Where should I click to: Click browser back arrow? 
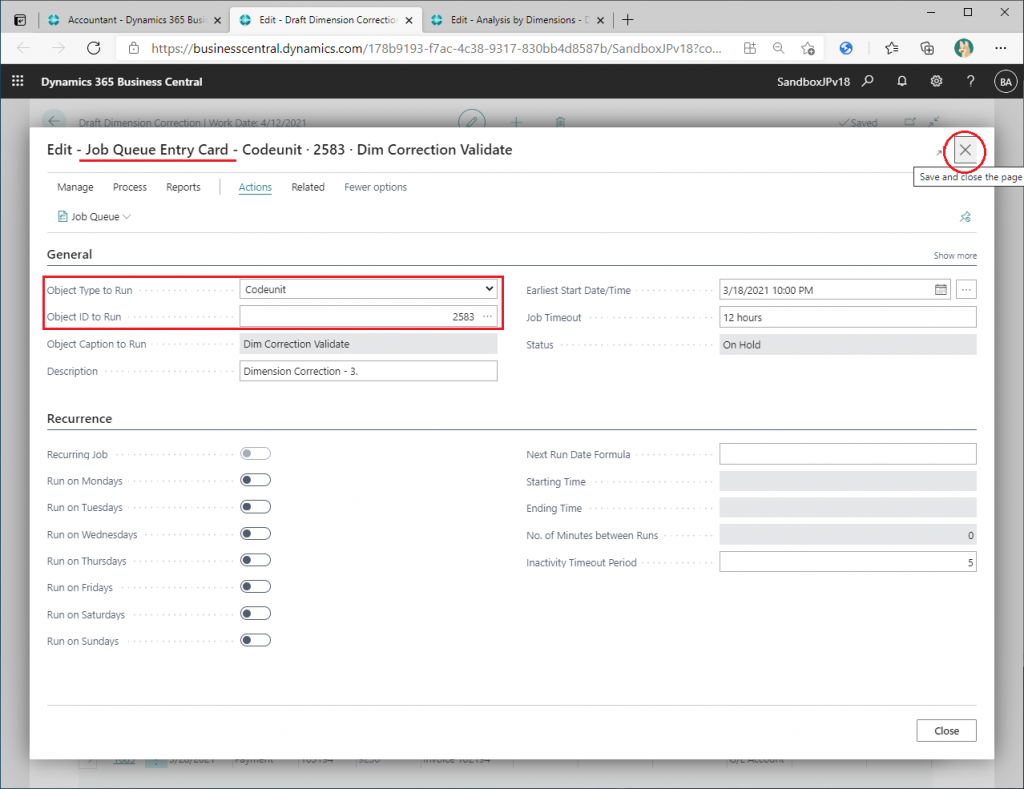coord(24,48)
